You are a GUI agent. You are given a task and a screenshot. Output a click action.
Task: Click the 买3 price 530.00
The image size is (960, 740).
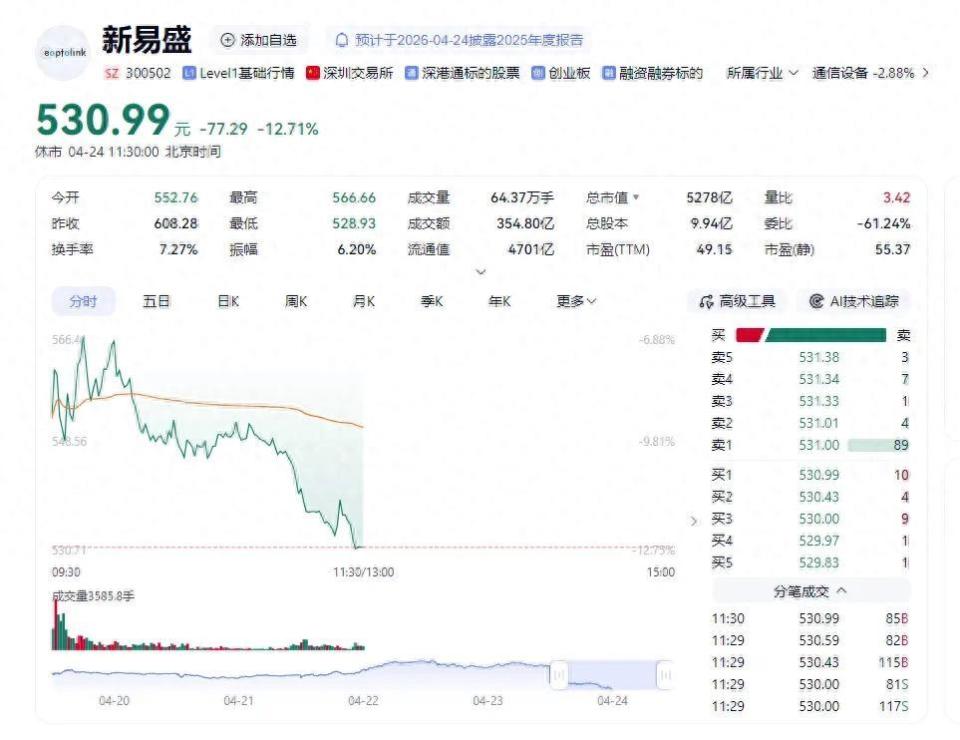[x=819, y=518]
